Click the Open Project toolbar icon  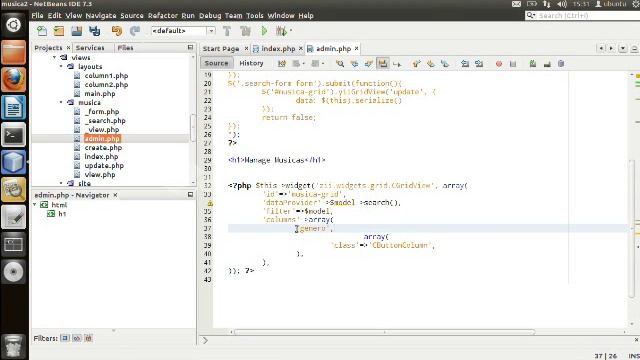[77, 31]
